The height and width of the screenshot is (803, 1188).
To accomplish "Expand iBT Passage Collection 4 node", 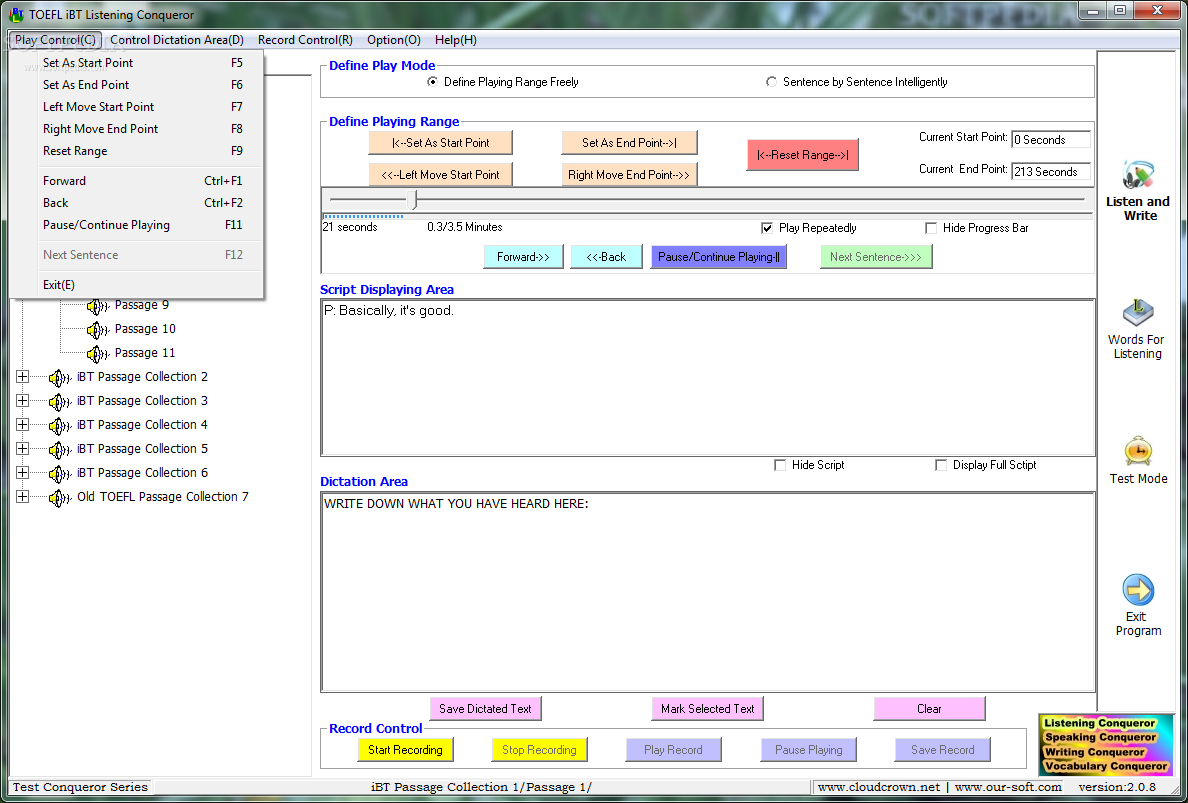I will [x=23, y=424].
